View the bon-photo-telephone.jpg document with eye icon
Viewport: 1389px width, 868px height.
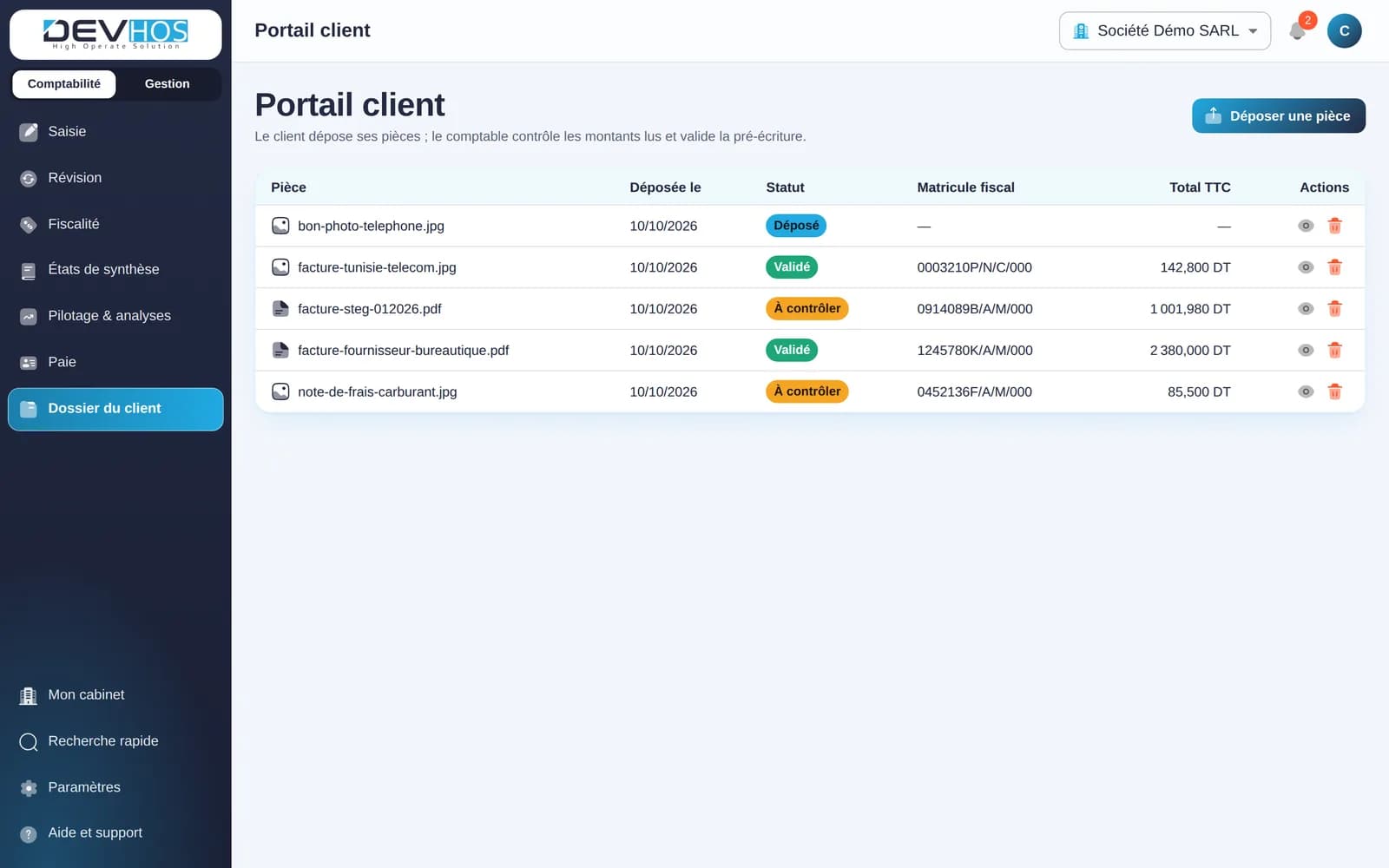coord(1306,226)
